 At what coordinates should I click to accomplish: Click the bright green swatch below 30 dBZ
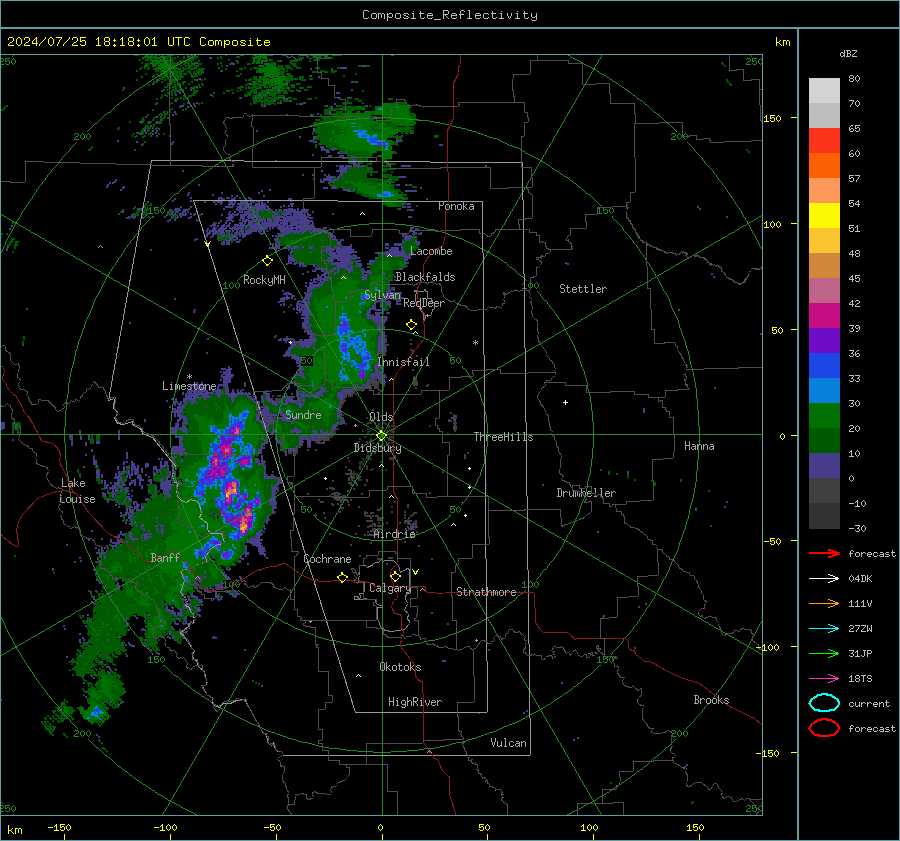824,416
